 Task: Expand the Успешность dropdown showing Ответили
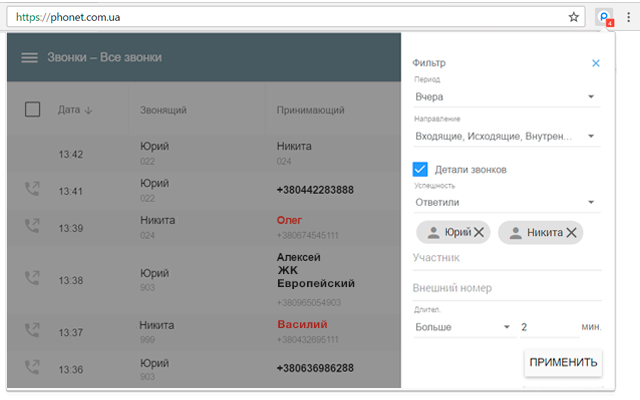505,202
